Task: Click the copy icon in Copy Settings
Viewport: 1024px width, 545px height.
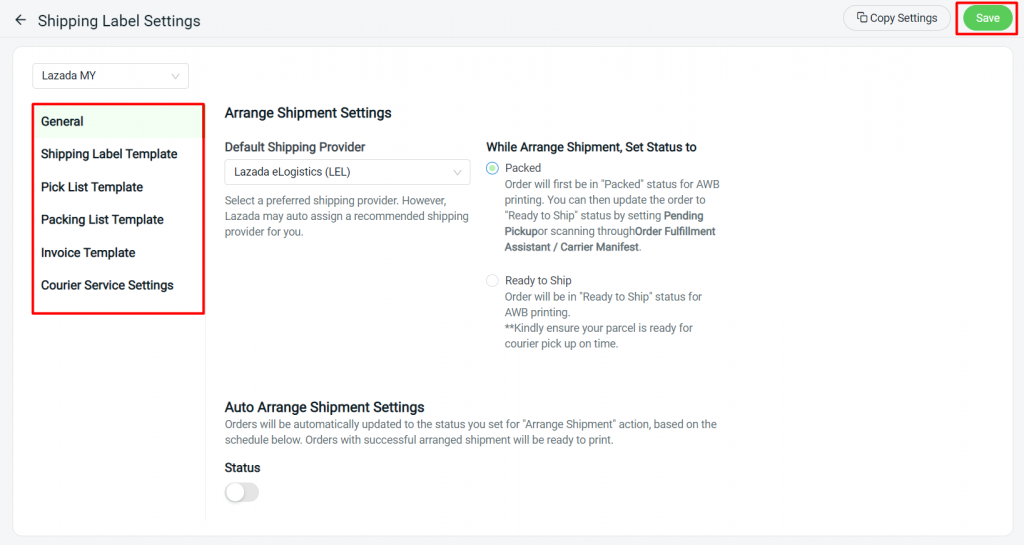Action: pyautogui.click(x=862, y=18)
